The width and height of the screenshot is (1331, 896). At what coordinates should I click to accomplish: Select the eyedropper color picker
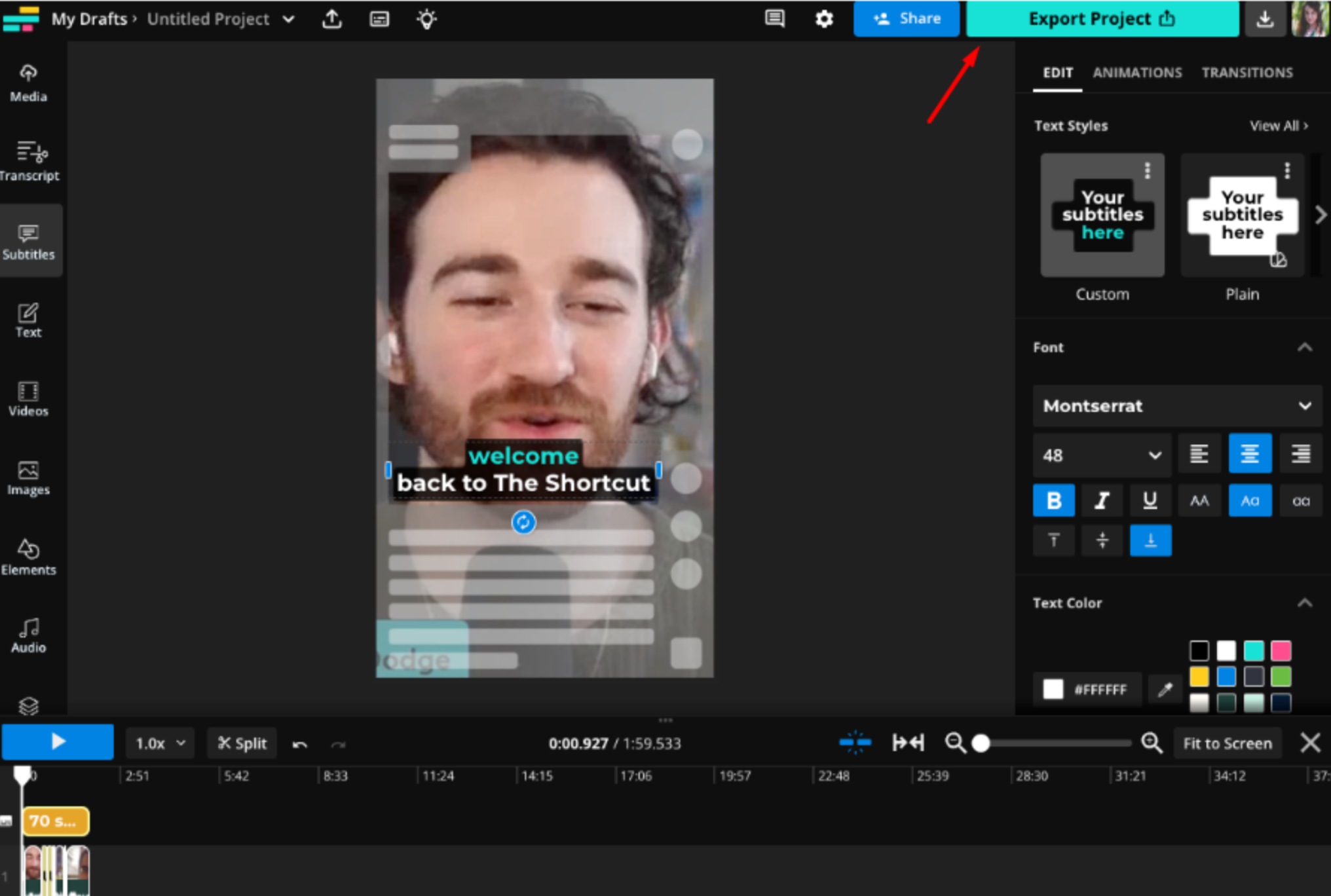pyautogui.click(x=1165, y=688)
